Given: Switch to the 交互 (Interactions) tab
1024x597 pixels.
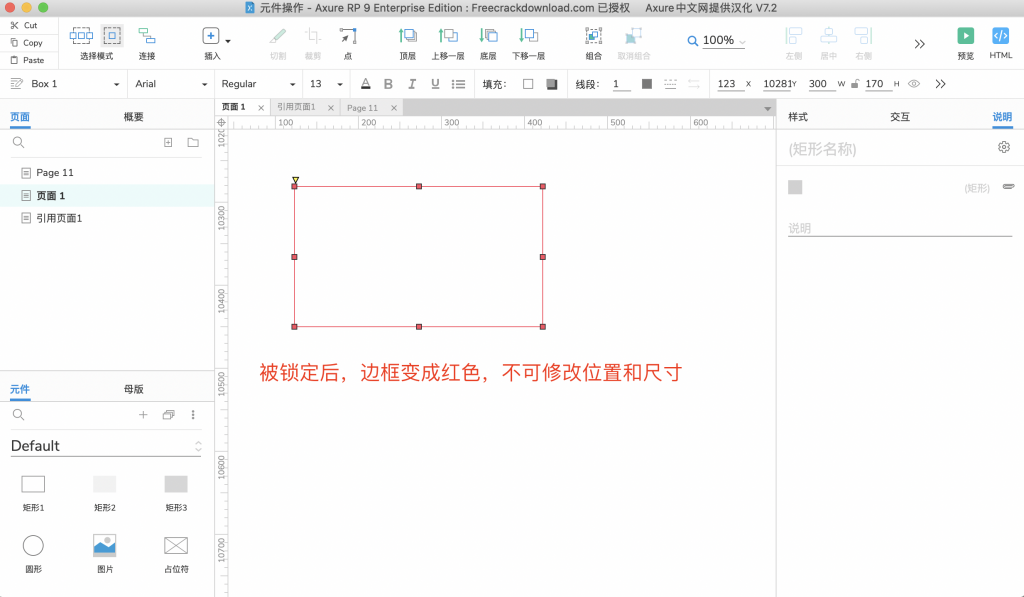Looking at the screenshot, I should 900,117.
